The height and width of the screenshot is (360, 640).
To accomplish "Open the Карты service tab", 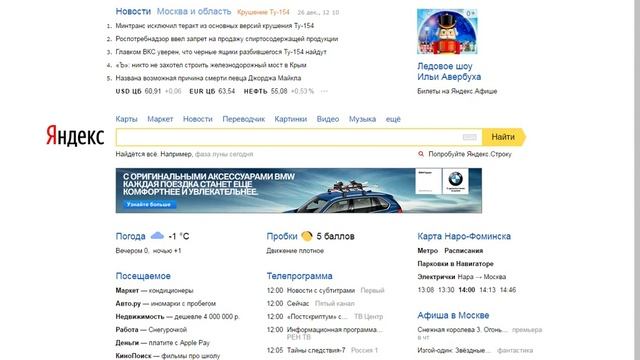I will [x=127, y=119].
